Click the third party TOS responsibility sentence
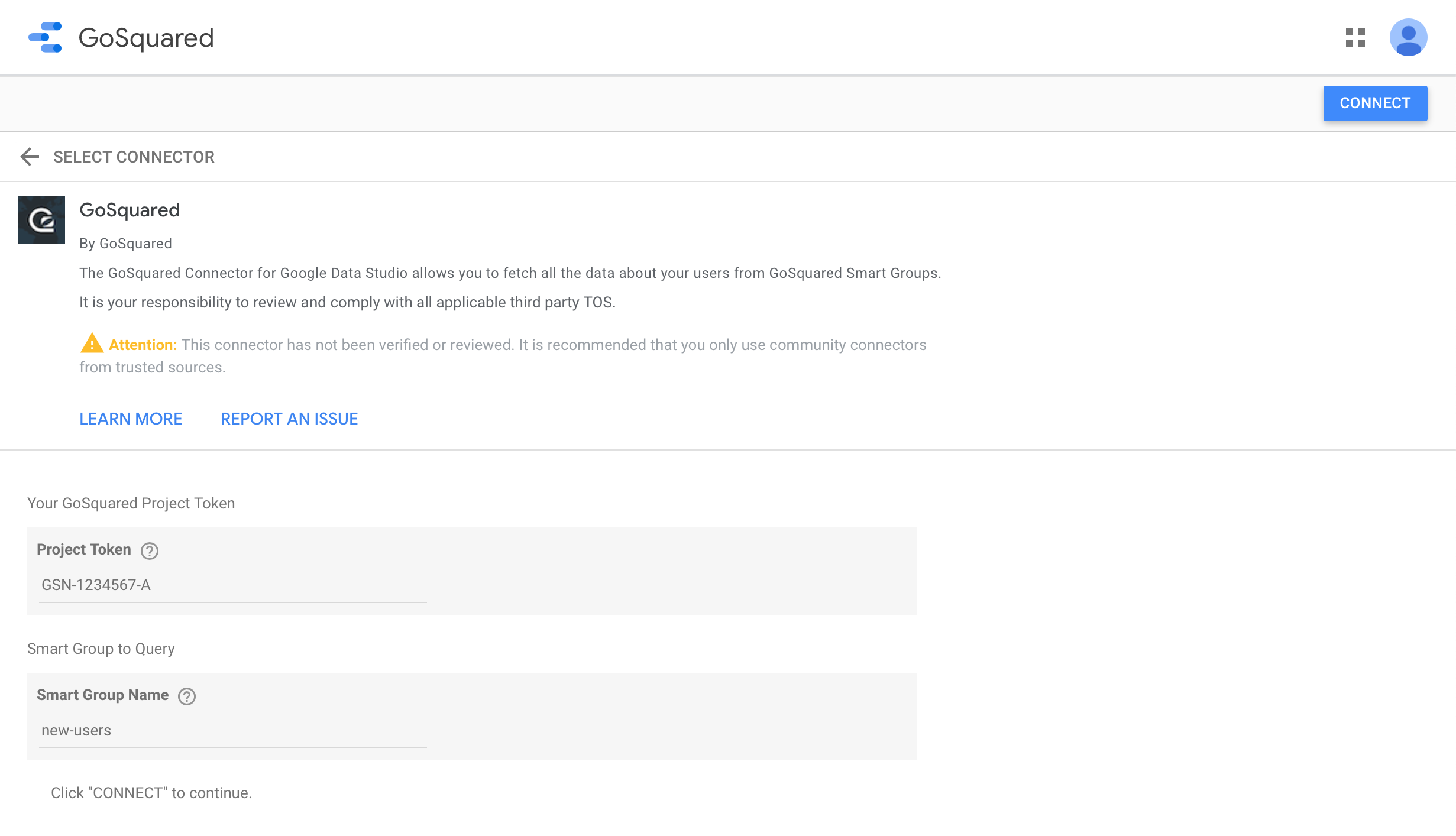Image resolution: width=1456 pixels, height=836 pixels. (x=347, y=302)
